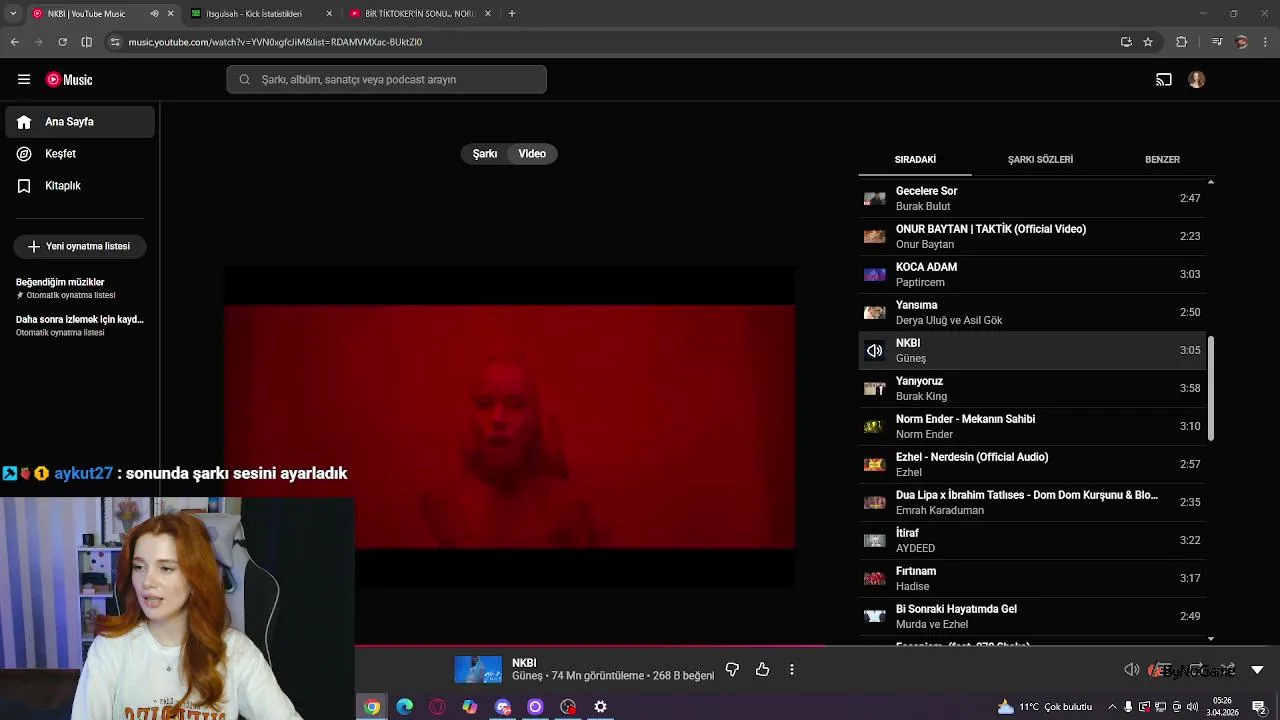Switch player to Video mode

(x=532, y=154)
